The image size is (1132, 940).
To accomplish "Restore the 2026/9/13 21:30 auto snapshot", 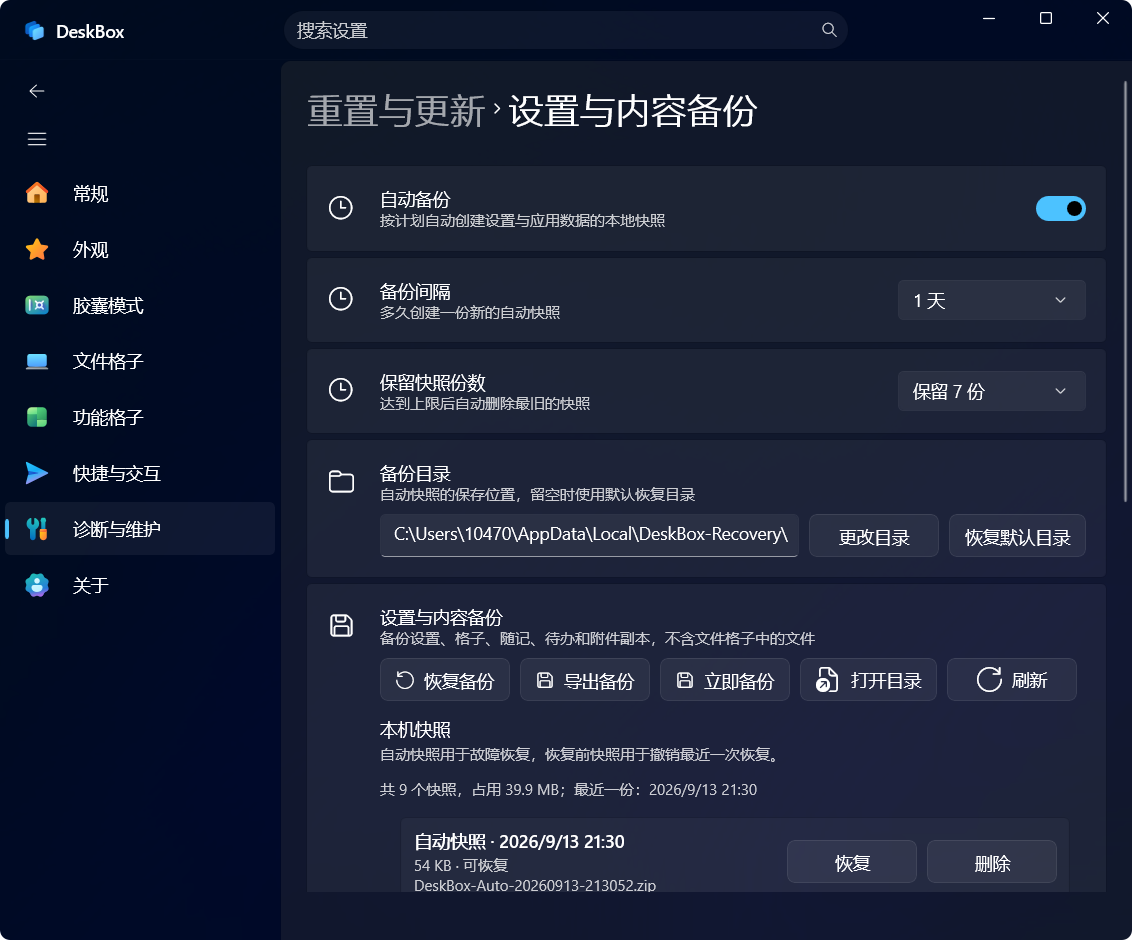I will [852, 862].
